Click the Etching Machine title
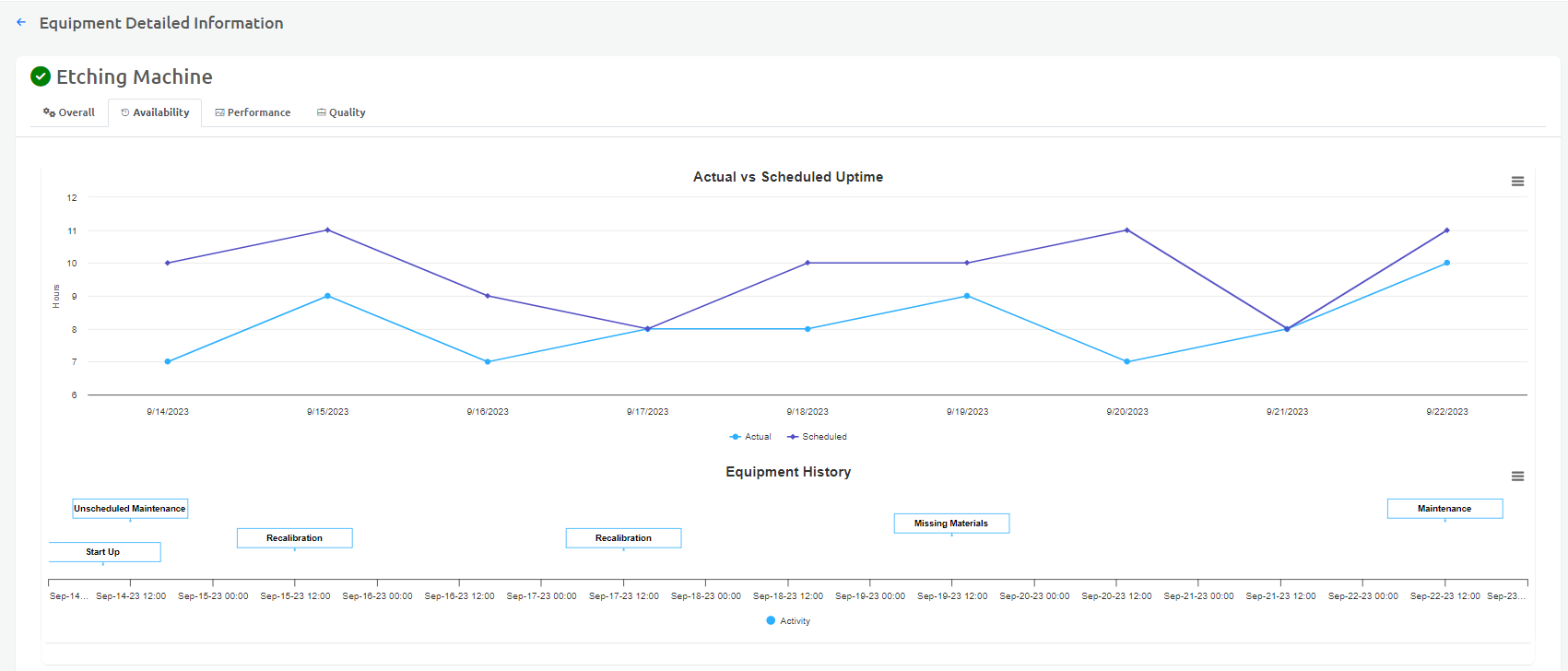Screen dimensions: 1568x671 click(135, 77)
